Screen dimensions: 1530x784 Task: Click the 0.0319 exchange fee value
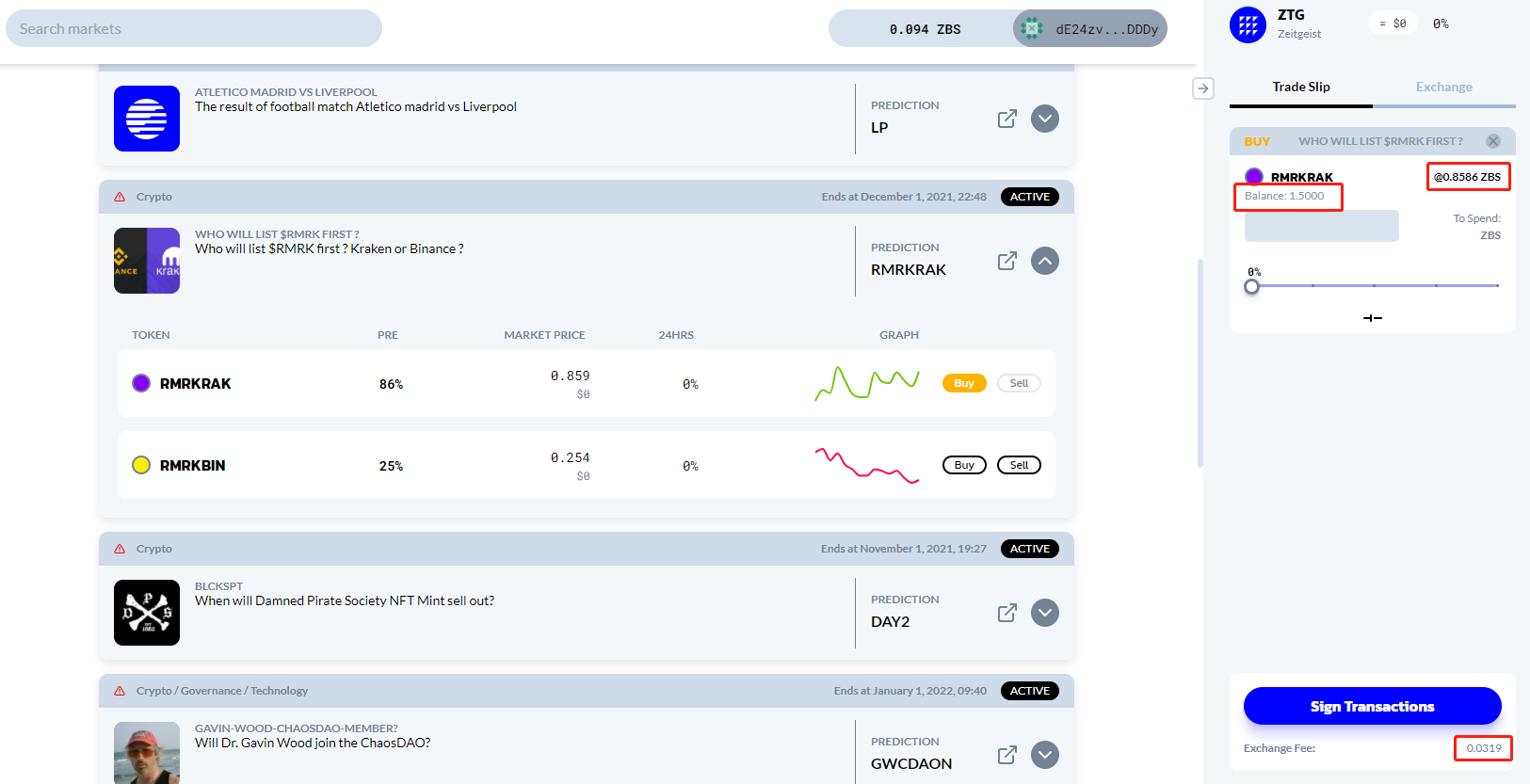point(1484,748)
